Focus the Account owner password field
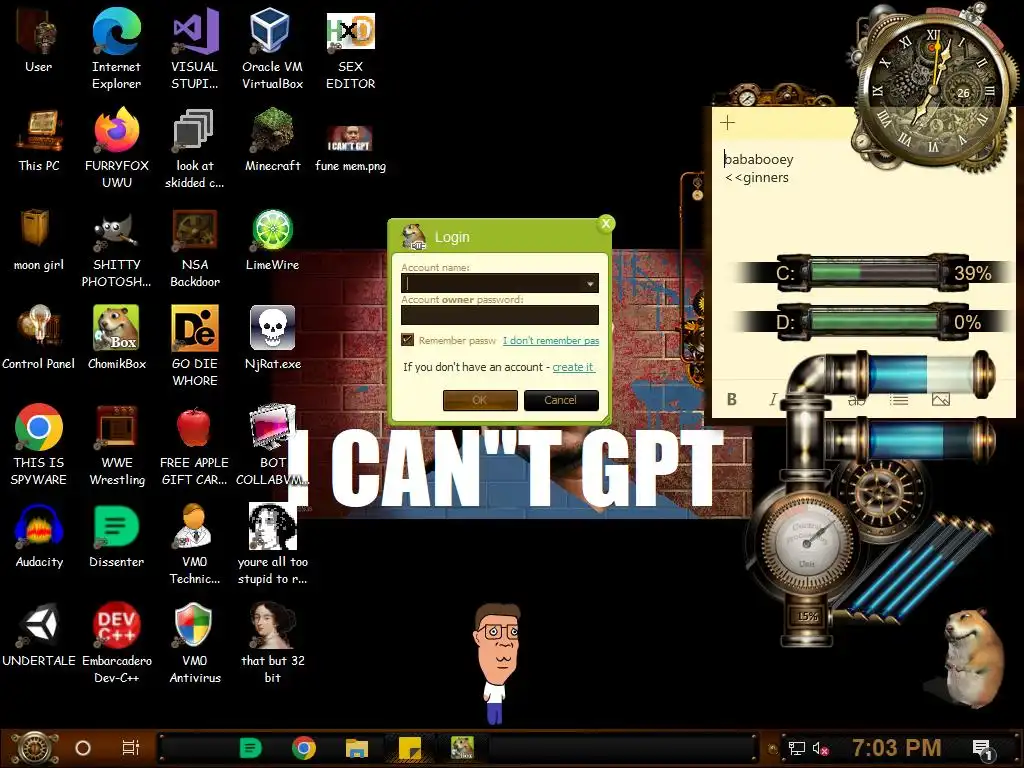Screen dimensions: 1024x768 500,315
